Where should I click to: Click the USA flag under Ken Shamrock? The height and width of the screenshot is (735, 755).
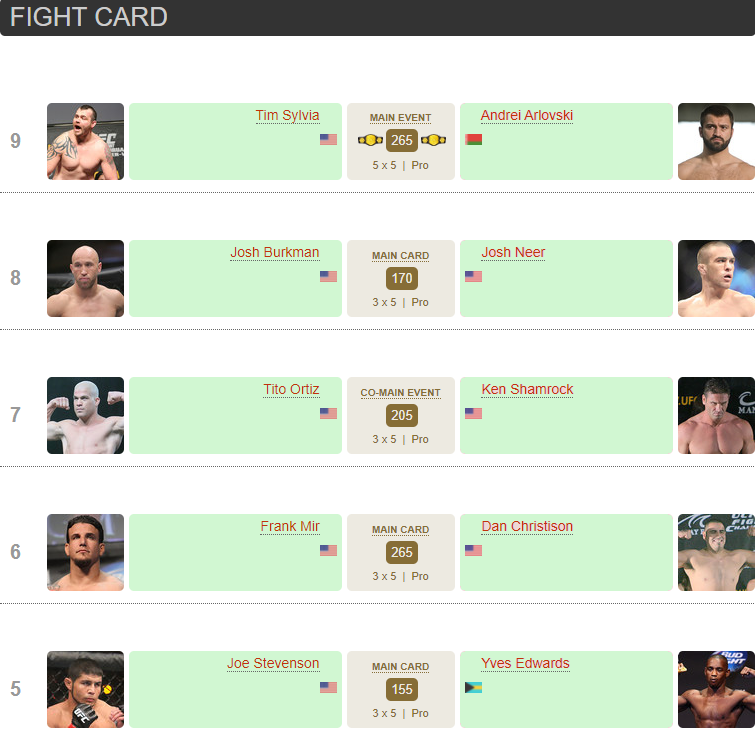click(473, 413)
